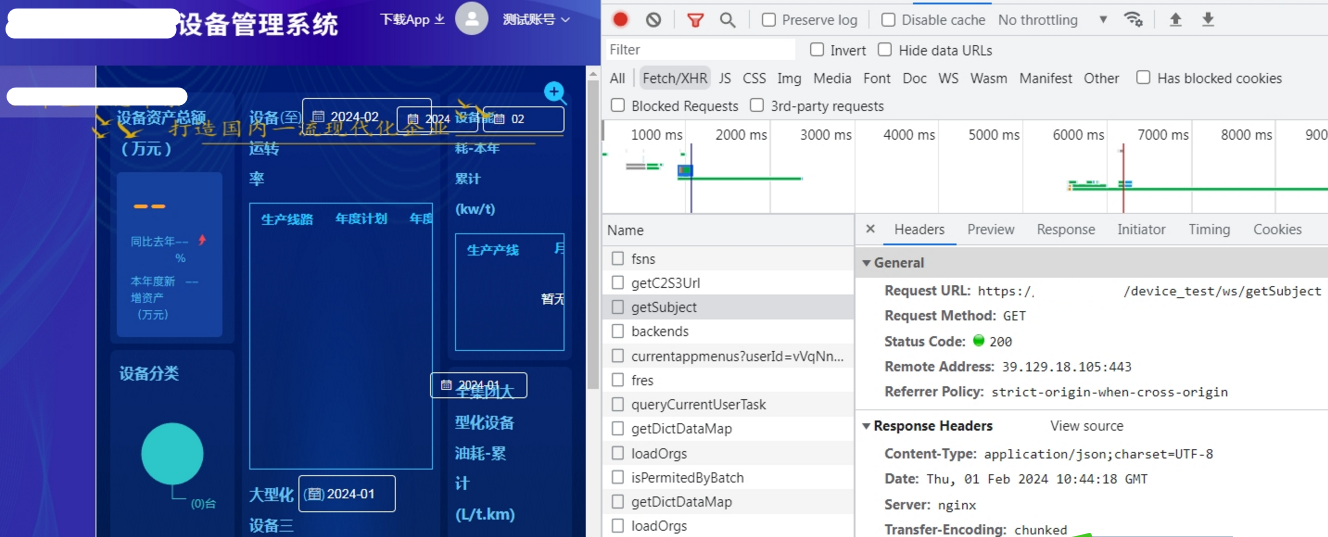Screen dimensions: 1328x537
Task: Close the request details panel
Action: (x=870, y=229)
